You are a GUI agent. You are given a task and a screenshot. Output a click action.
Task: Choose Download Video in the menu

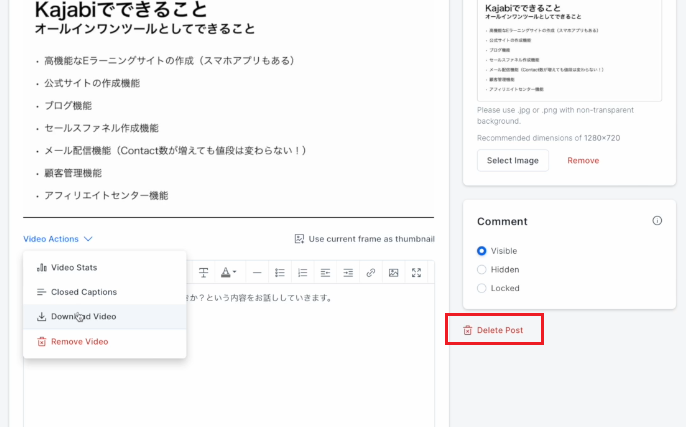click(83, 316)
